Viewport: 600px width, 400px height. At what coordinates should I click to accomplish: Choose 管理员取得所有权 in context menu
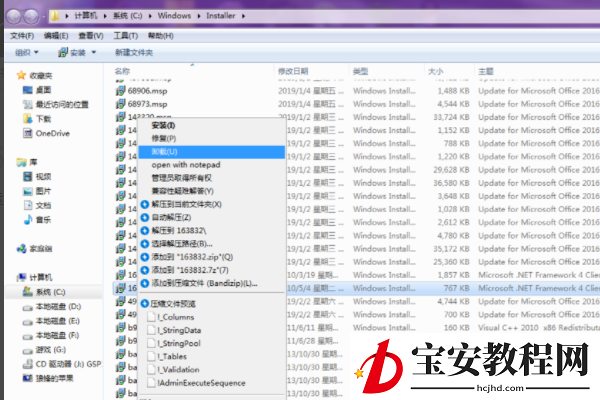point(212,178)
